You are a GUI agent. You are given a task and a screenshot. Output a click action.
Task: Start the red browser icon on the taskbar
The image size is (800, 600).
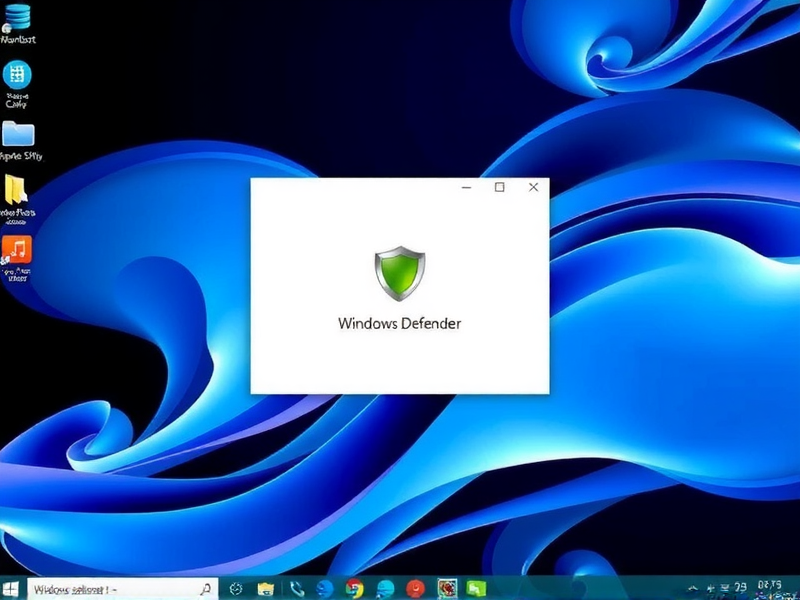coord(413,586)
